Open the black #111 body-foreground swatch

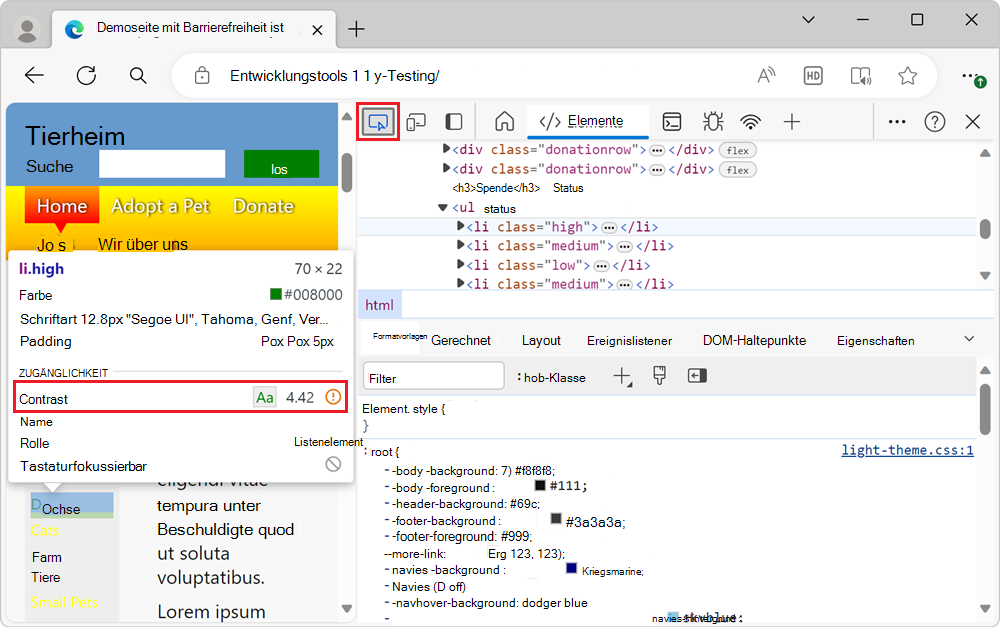[x=540, y=485]
